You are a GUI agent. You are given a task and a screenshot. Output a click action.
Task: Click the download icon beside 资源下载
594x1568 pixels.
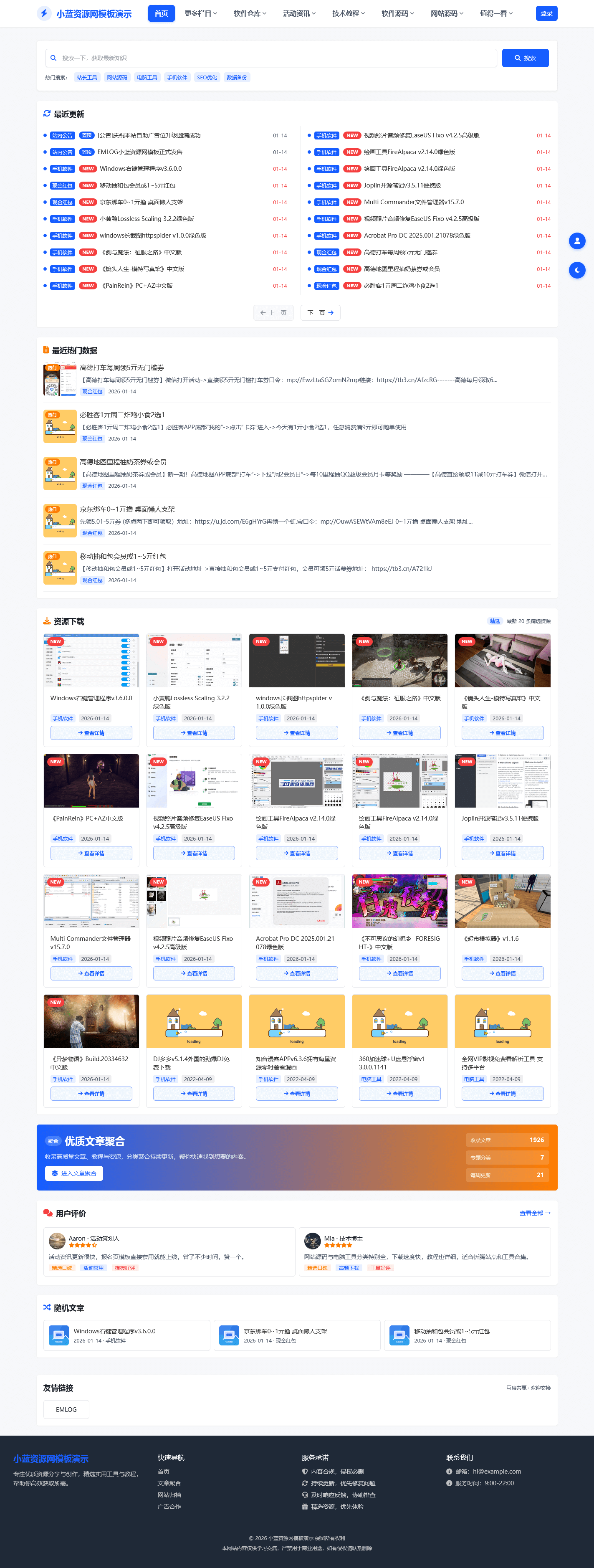click(x=47, y=621)
